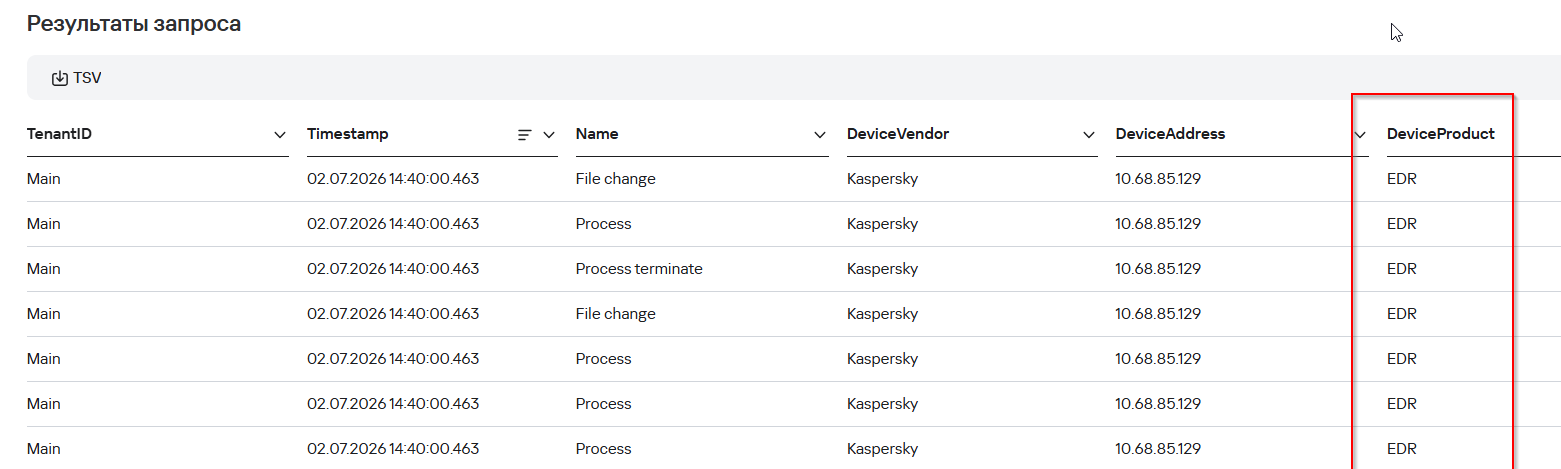
Task: Expand the DeviceAddress column chevron
Action: pos(1360,135)
